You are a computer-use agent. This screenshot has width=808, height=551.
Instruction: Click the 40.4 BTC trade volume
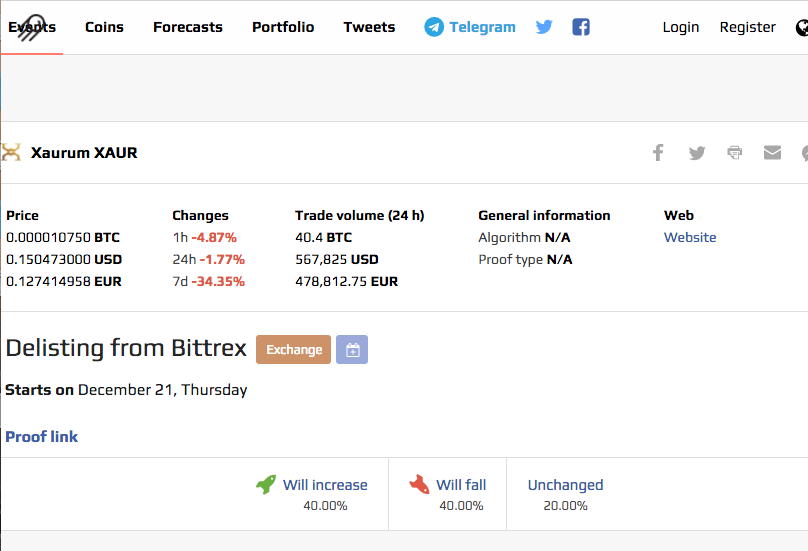pyautogui.click(x=324, y=238)
